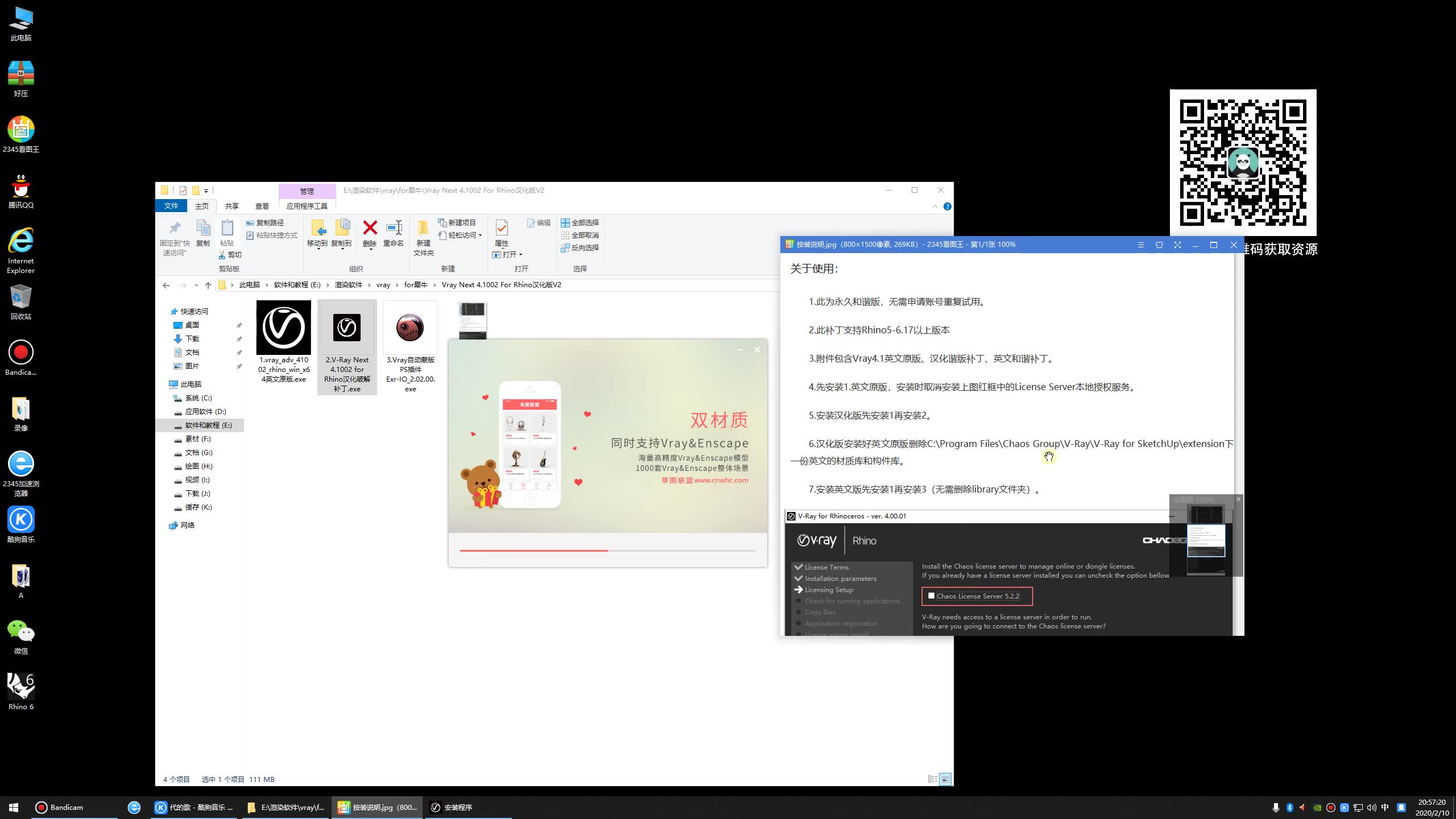The height and width of the screenshot is (819, 1456).
Task: Switch to the 共享 ribbon tab
Action: 232,206
